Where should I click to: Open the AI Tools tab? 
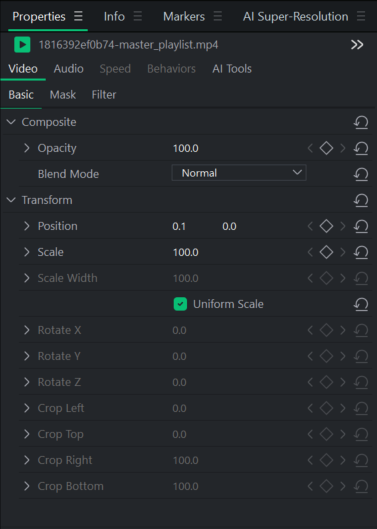(x=232, y=69)
